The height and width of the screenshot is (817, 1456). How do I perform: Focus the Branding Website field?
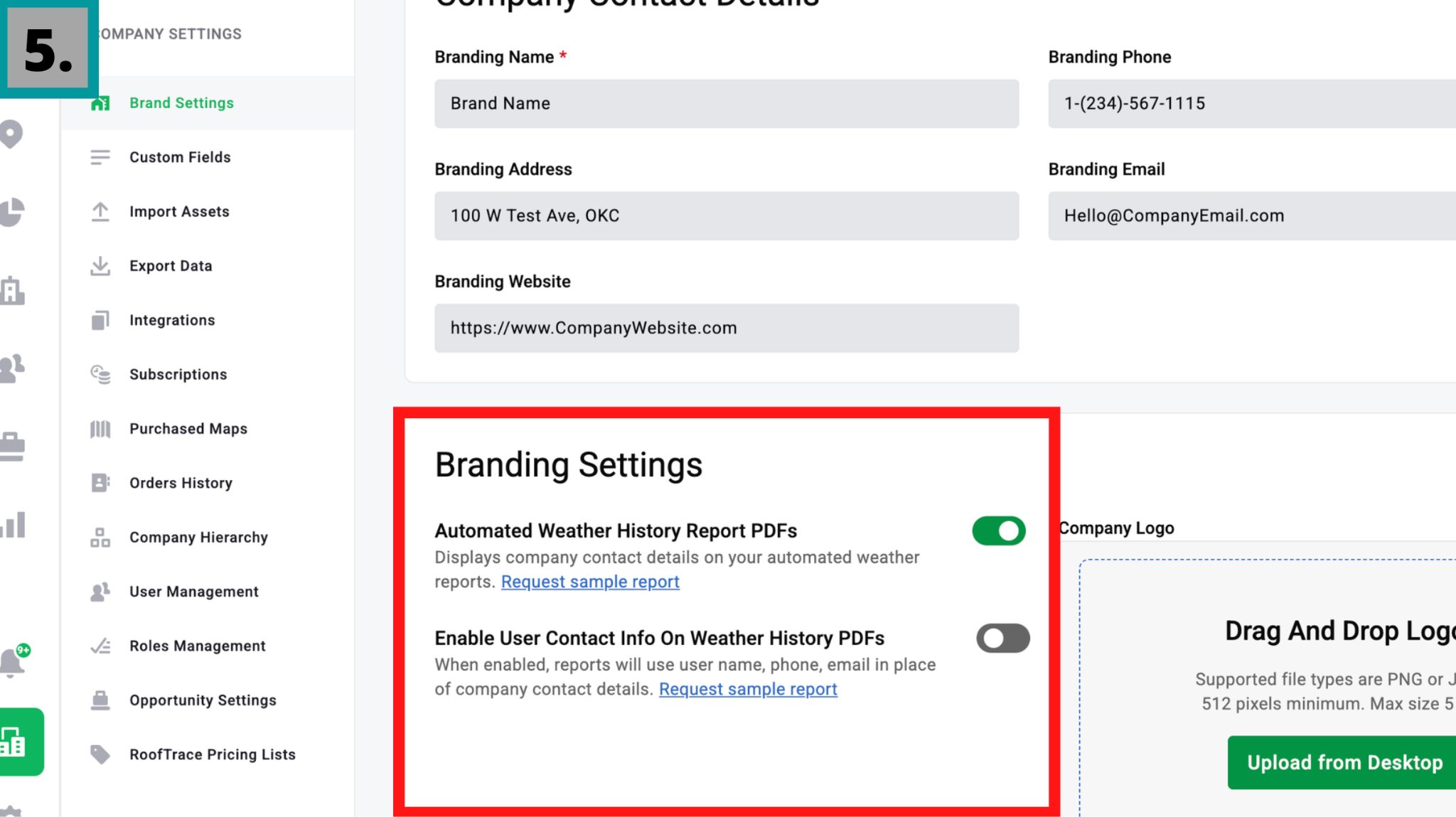[726, 329]
